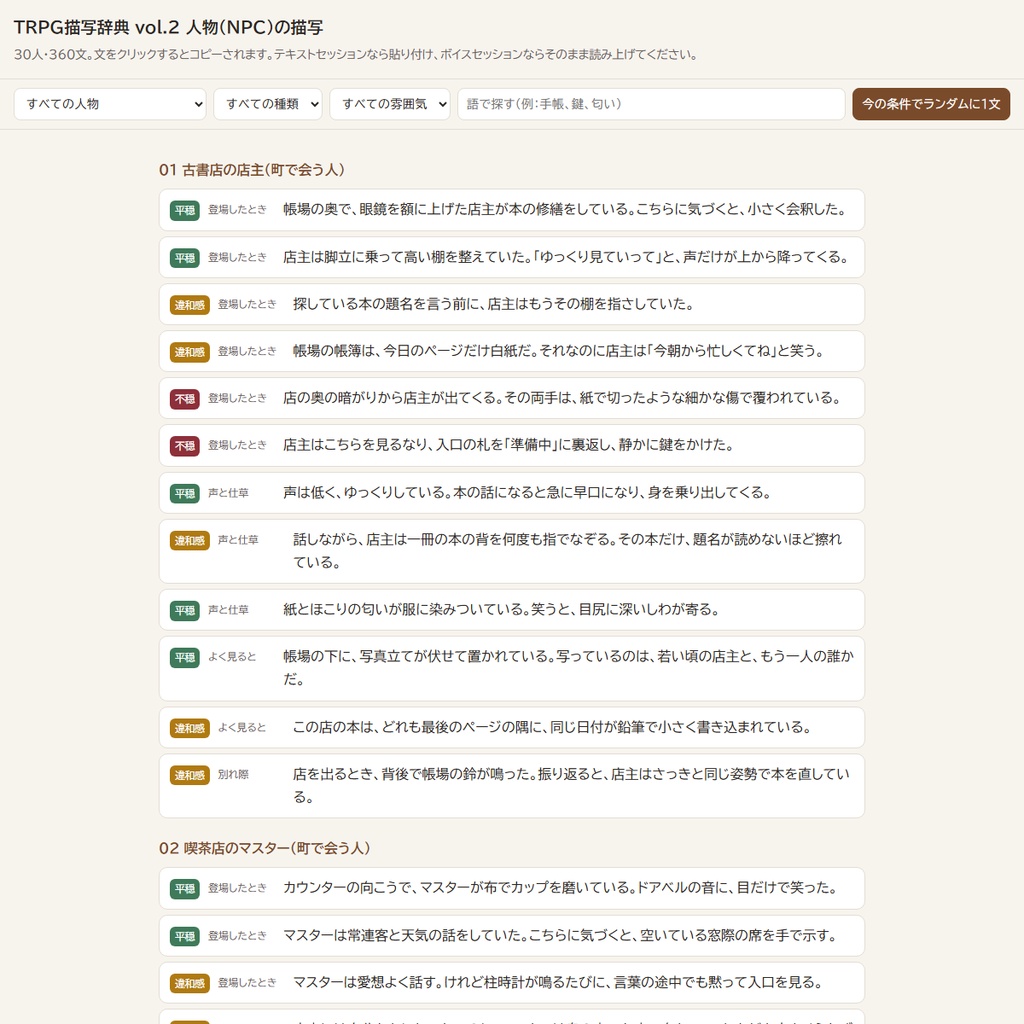Click 平穏 badge on 声は低く row

click(185, 494)
